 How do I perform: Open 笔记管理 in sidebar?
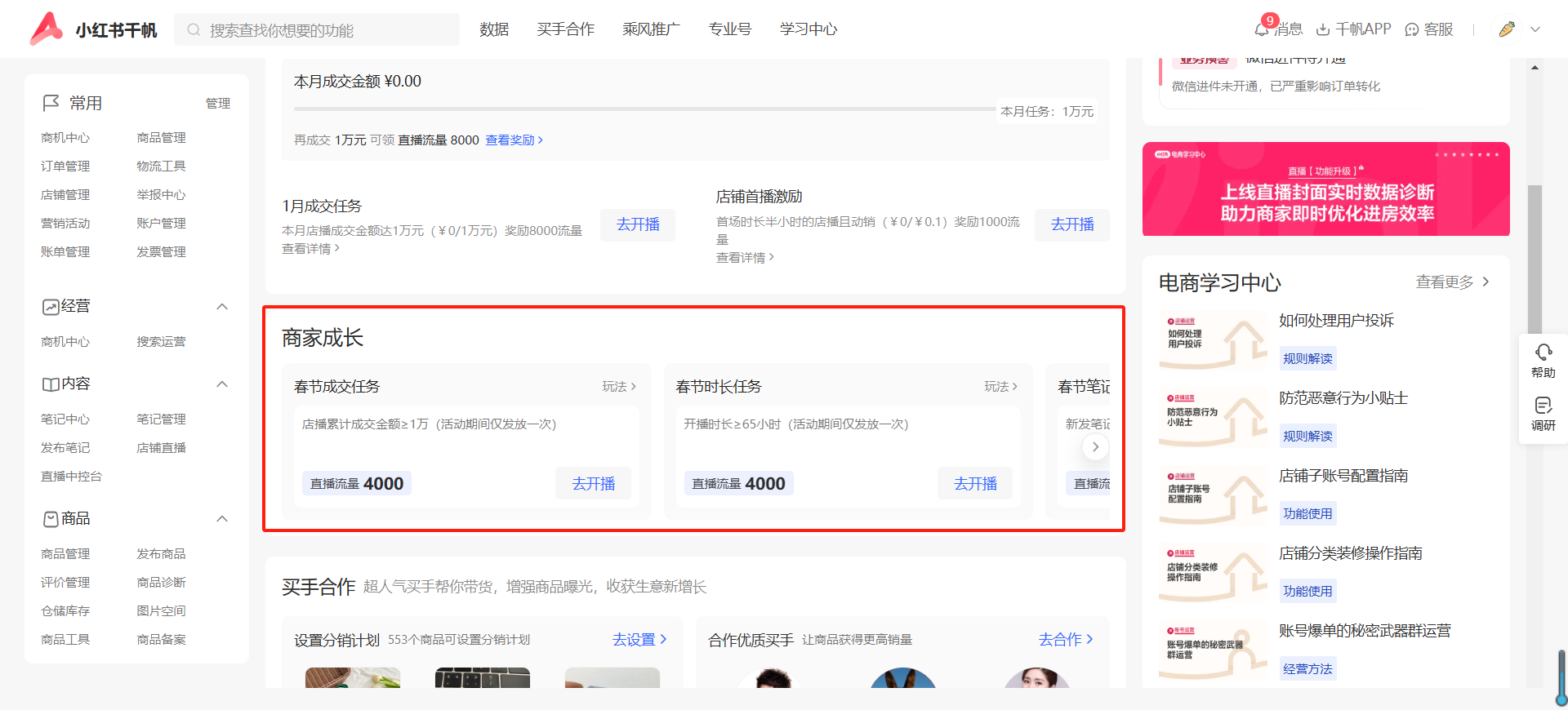click(161, 419)
